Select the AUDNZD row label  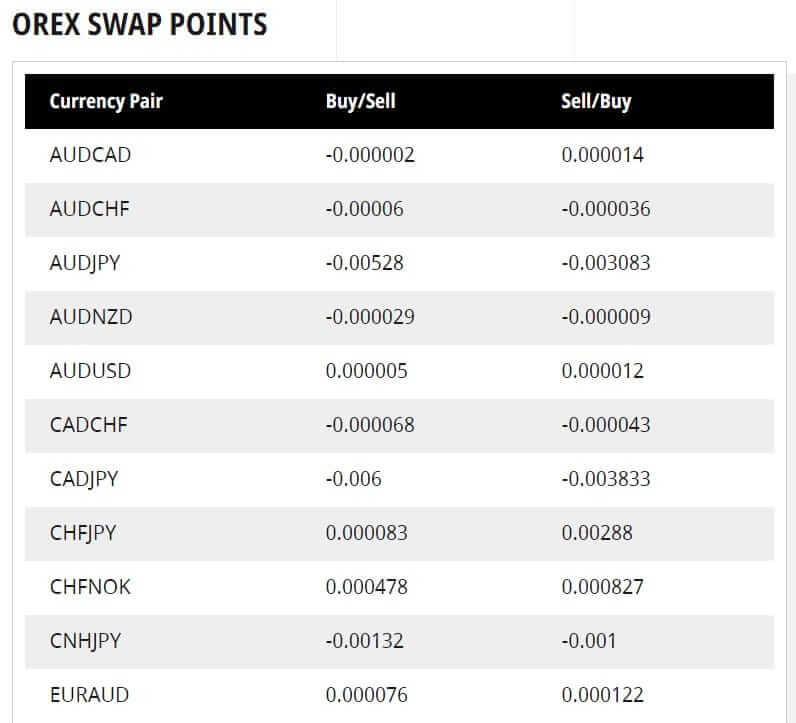[x=91, y=317]
